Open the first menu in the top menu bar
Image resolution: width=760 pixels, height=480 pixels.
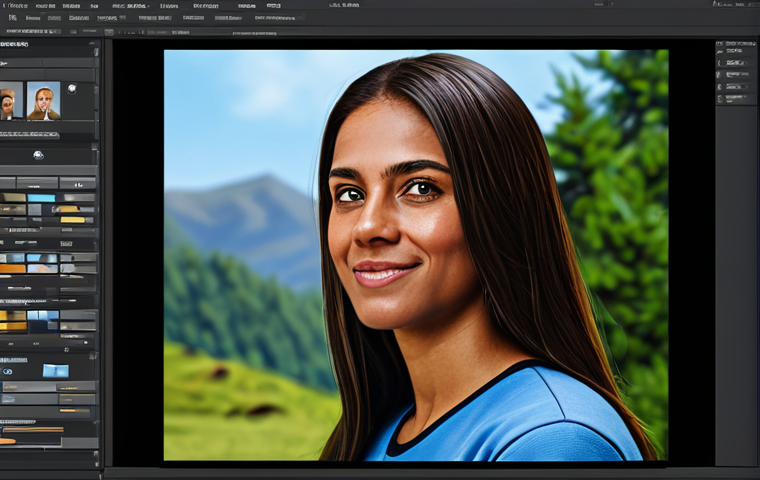pos(14,5)
